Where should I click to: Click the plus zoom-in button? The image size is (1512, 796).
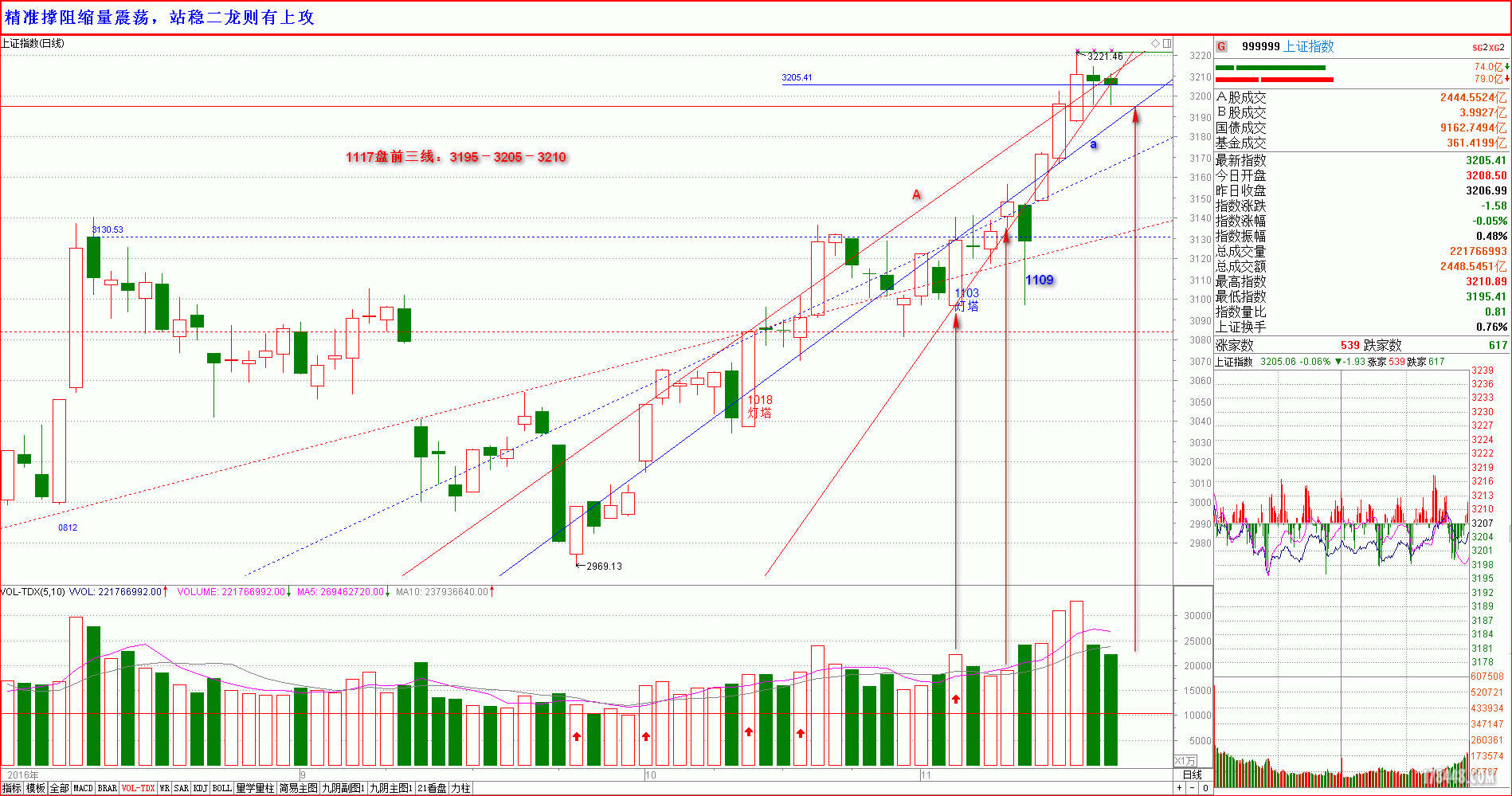1179,788
